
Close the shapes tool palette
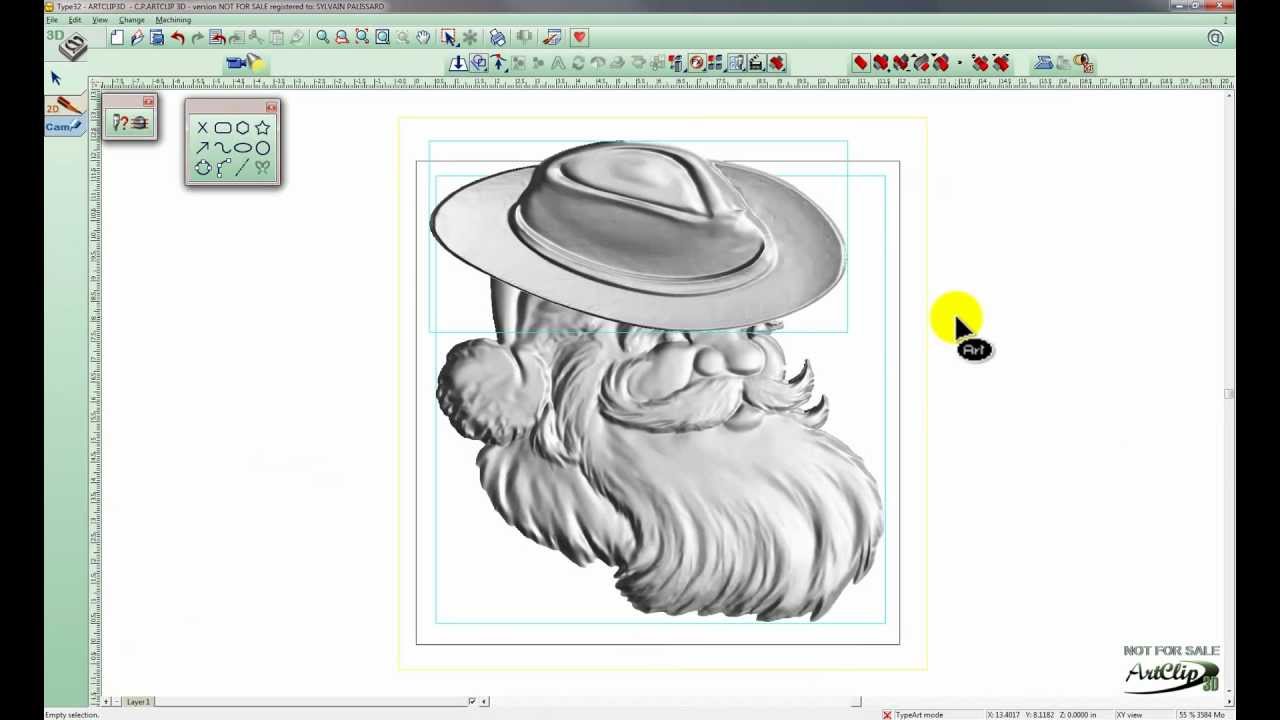[271, 107]
